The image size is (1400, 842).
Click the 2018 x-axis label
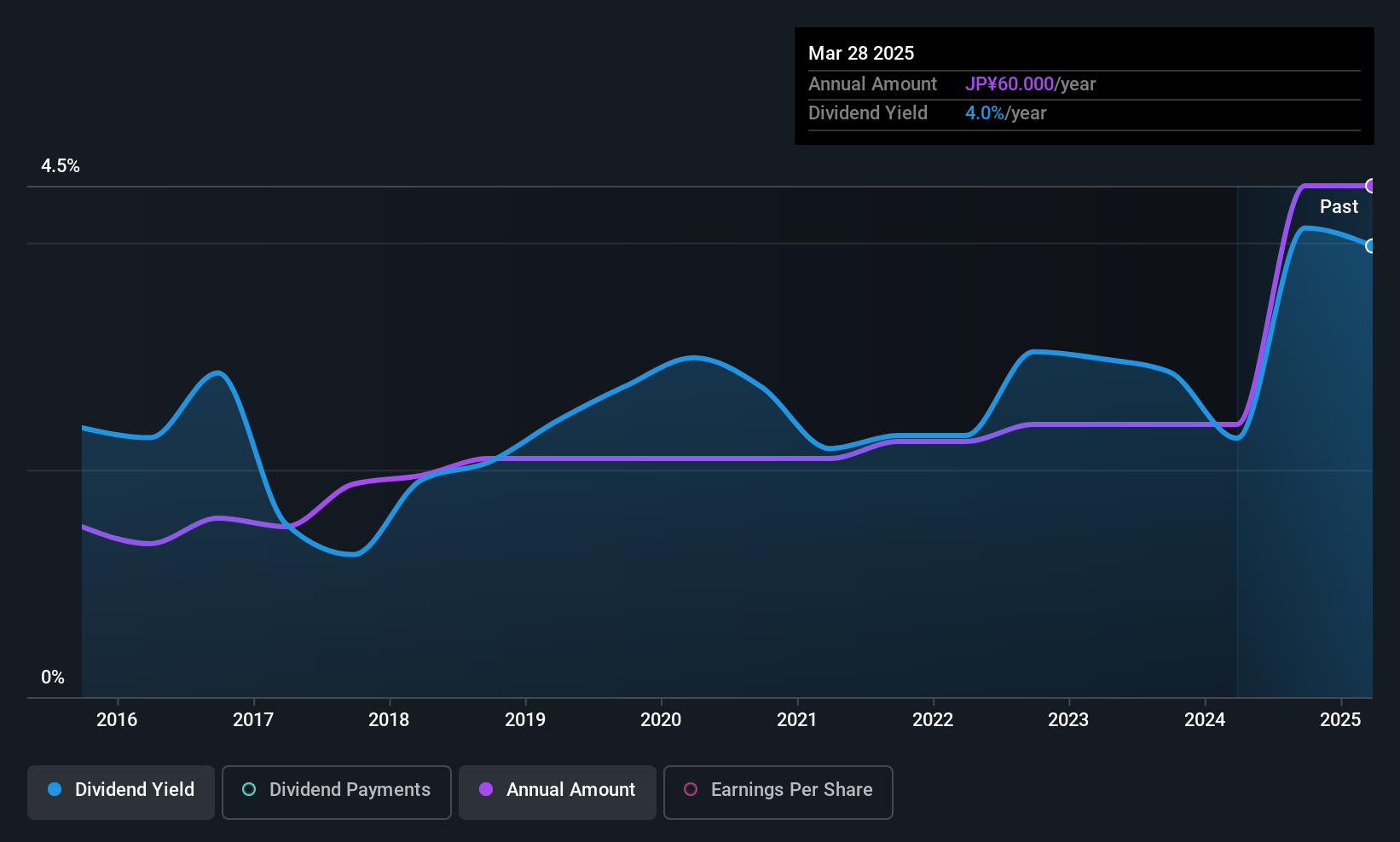[389, 719]
